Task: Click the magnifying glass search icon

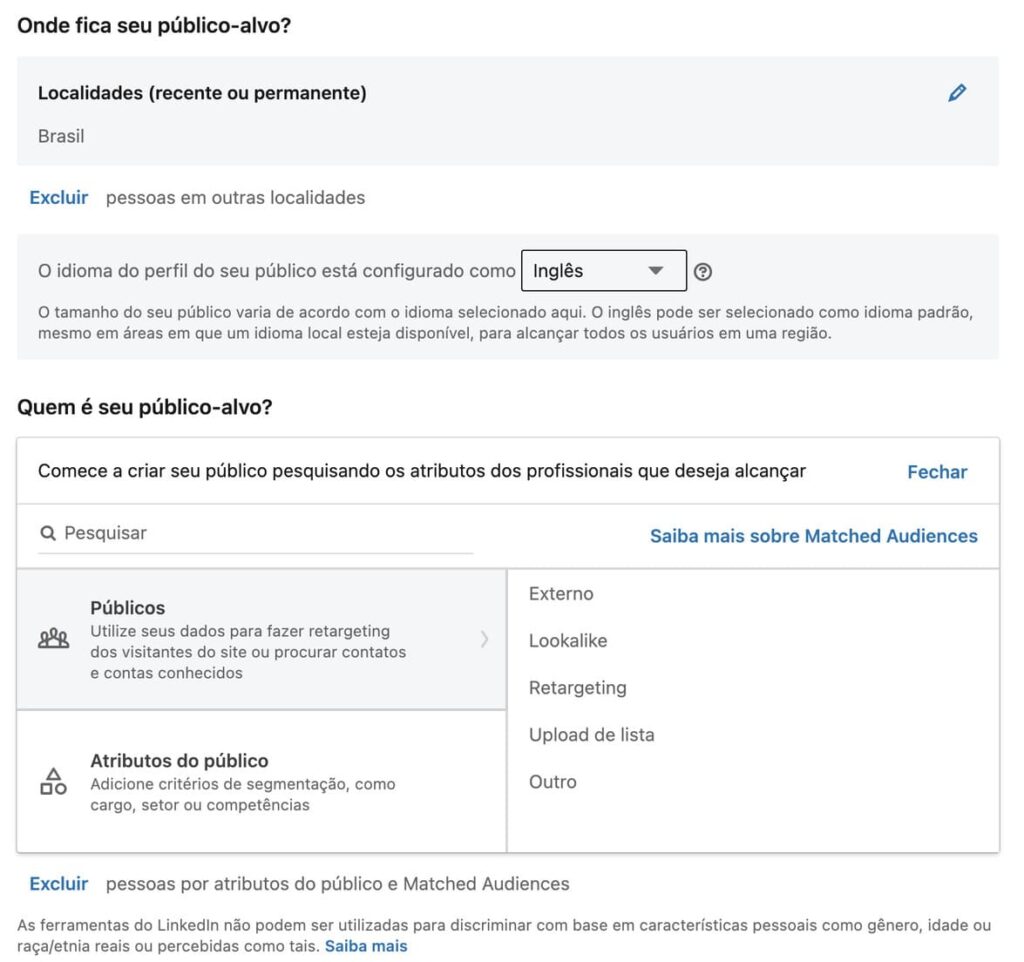Action: (x=48, y=534)
